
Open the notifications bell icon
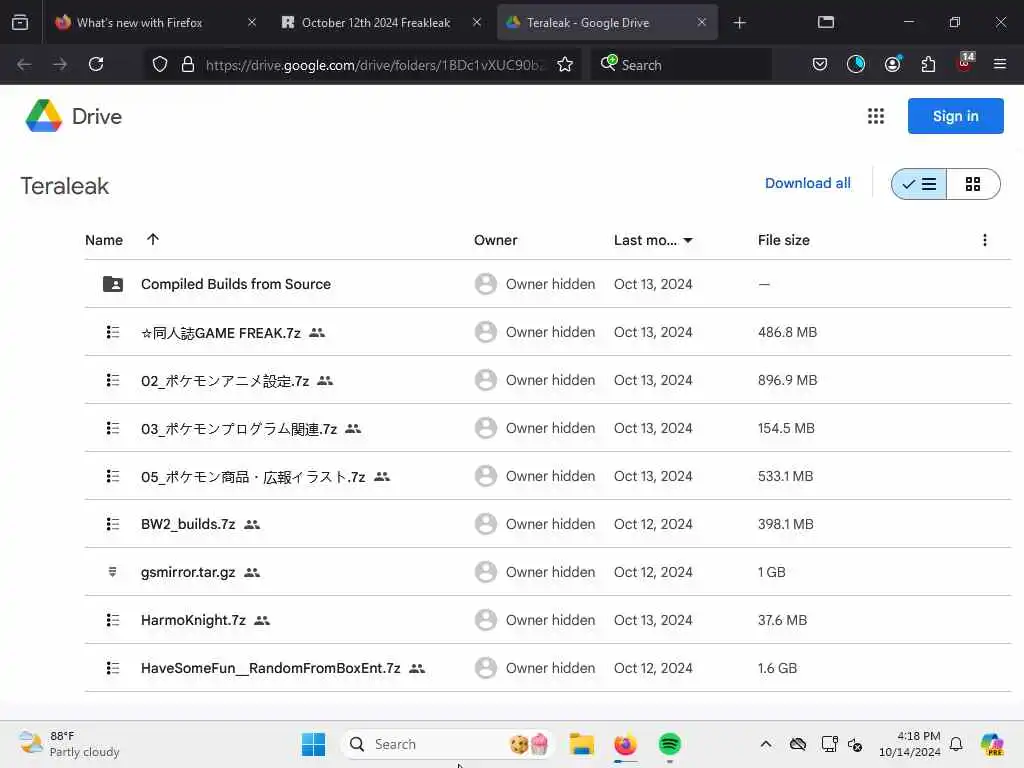(956, 744)
